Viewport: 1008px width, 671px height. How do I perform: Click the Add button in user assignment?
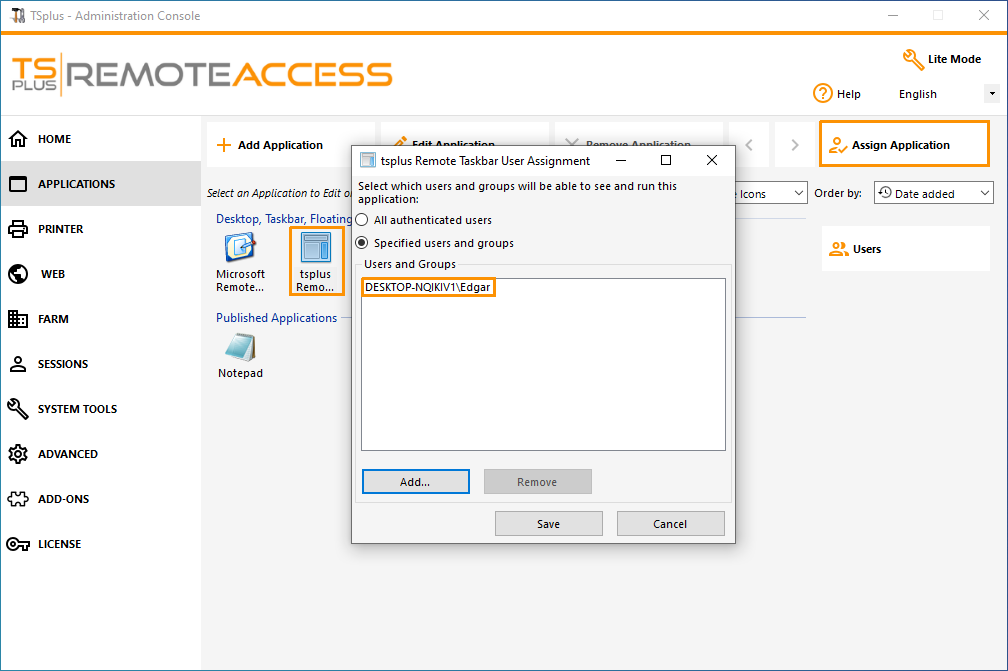coord(415,481)
